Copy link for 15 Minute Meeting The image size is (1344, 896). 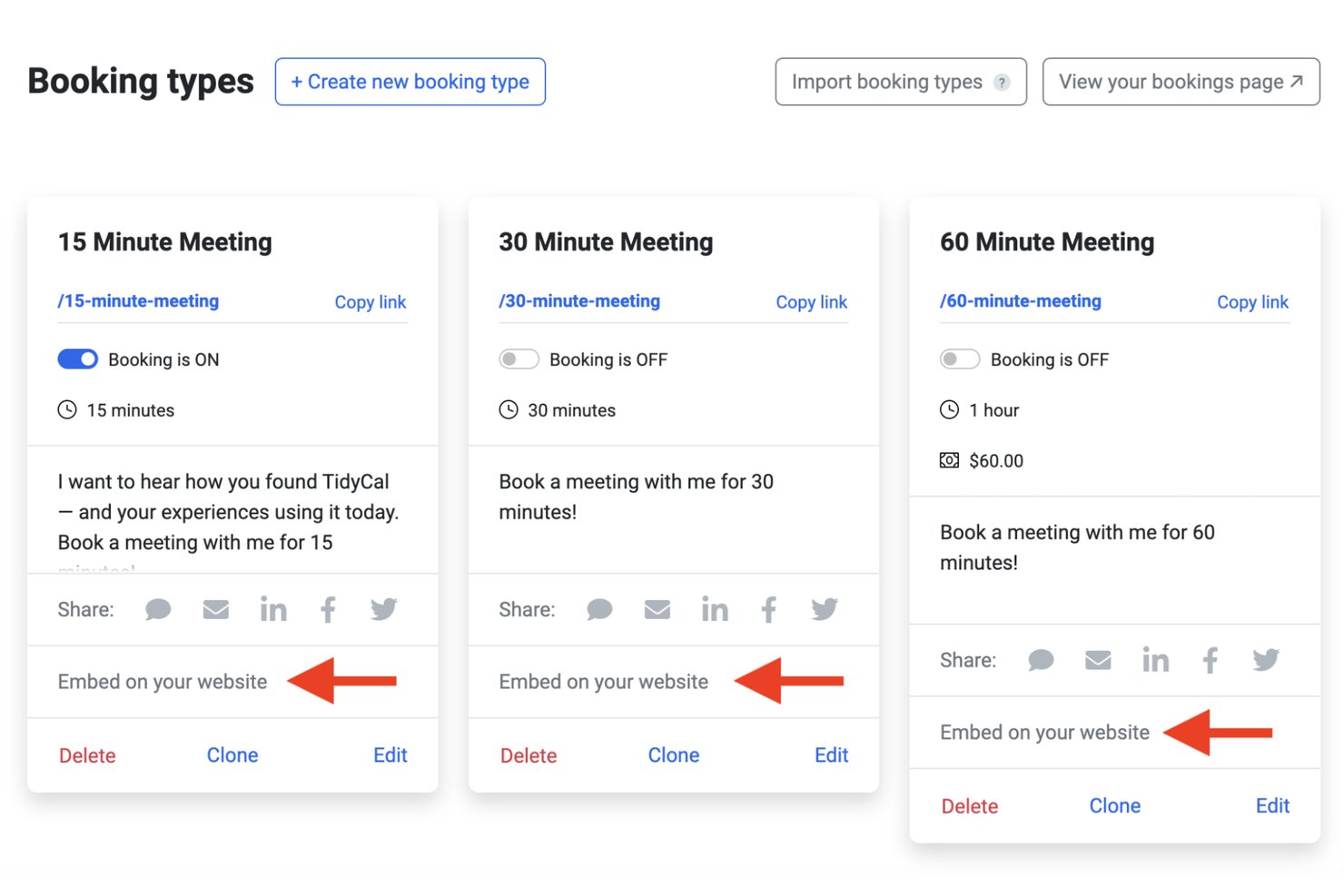click(371, 301)
